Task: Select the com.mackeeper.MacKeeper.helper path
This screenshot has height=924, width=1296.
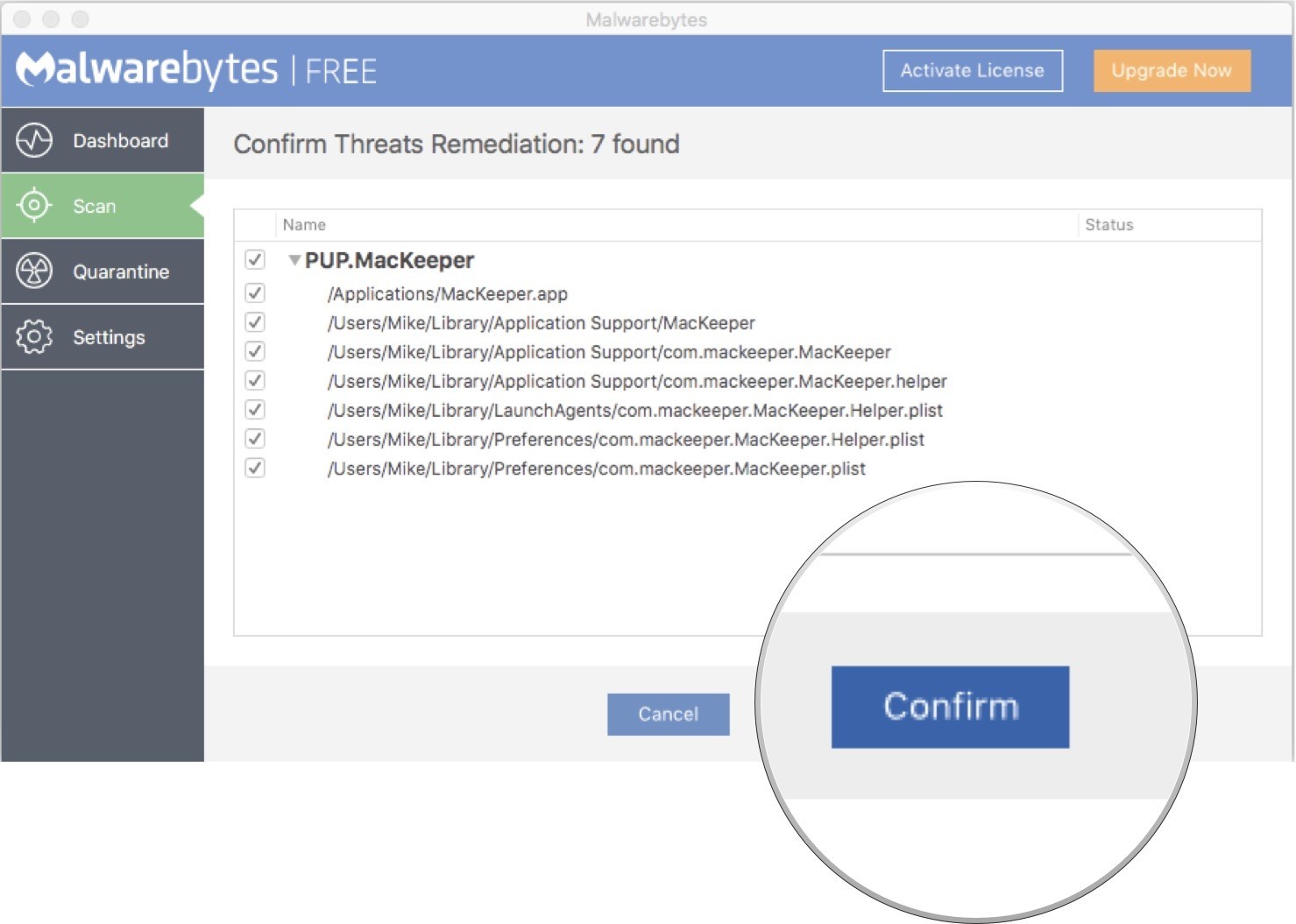Action: [x=637, y=381]
